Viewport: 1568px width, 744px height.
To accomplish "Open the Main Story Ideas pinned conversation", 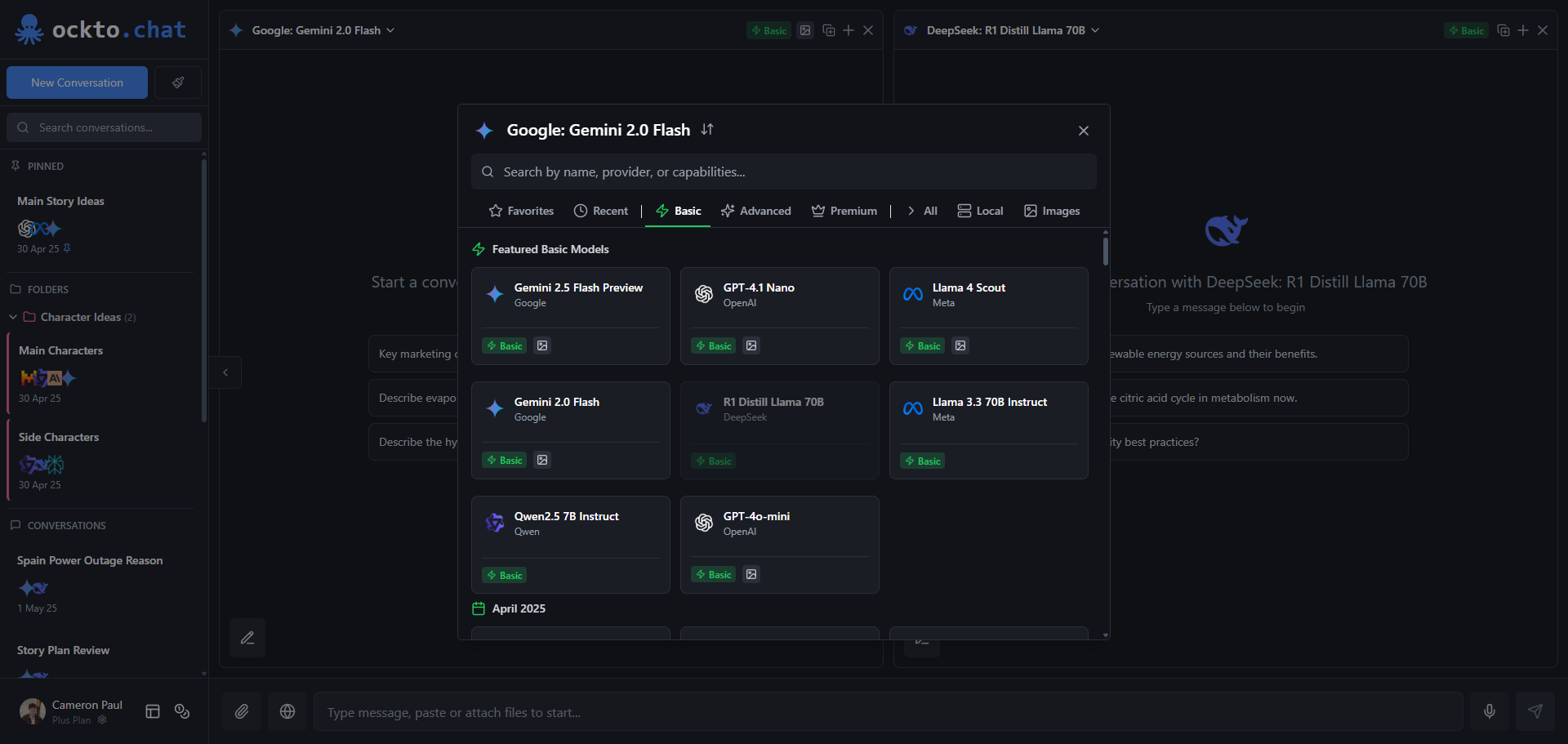I will point(101,225).
